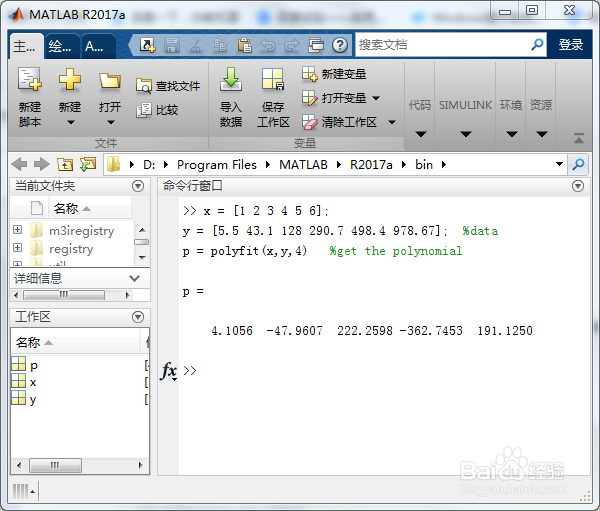600x511 pixels.
Task: Expand the registry folder node
Action: pos(17,248)
